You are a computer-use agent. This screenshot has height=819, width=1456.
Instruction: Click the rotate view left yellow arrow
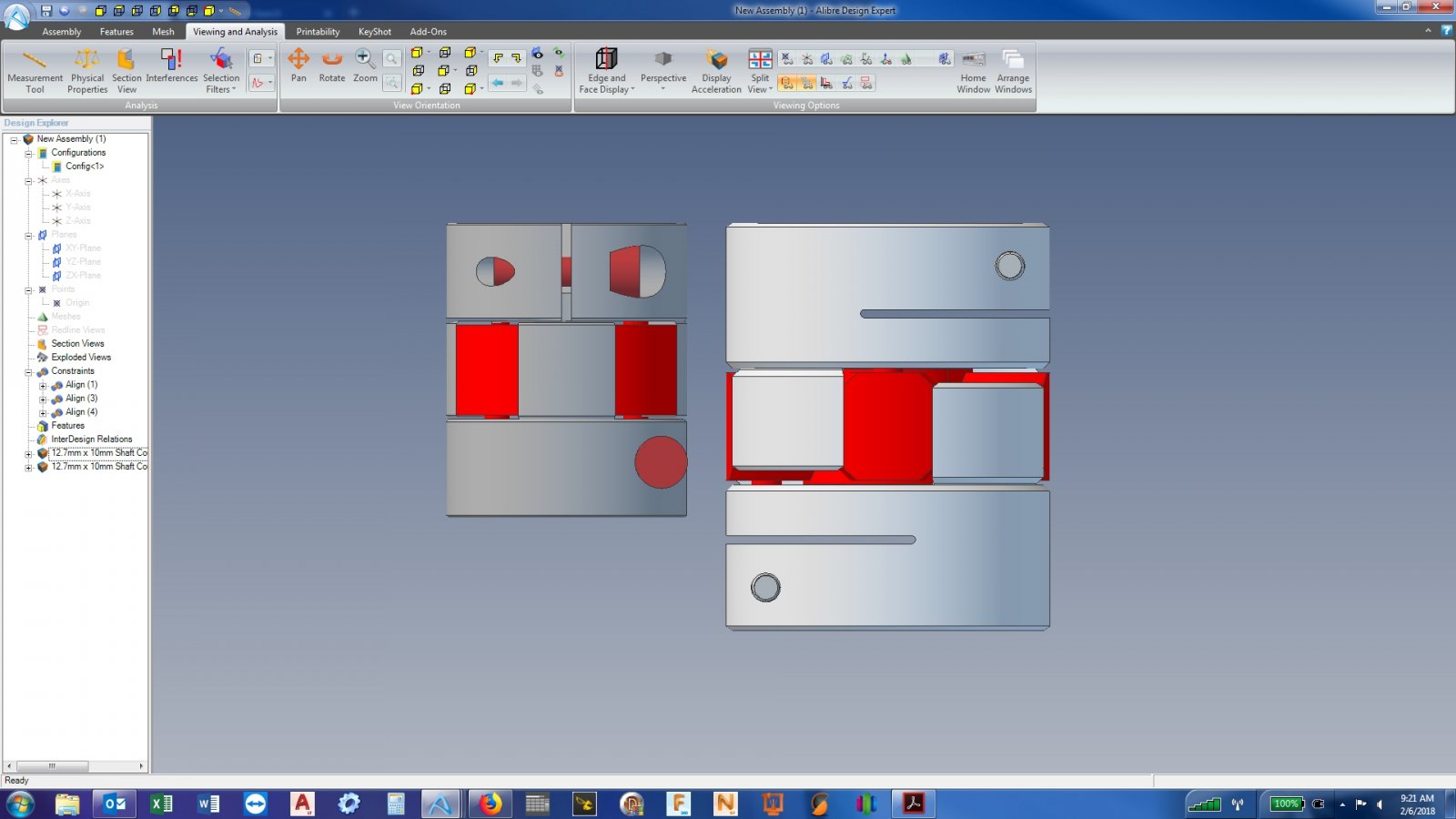coord(498,58)
